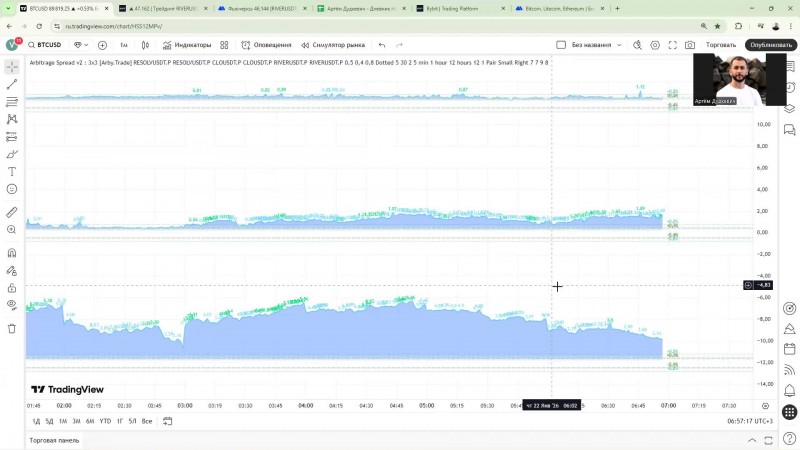The width and height of the screenshot is (800, 450).
Task: Open BTCUSD symbol search
Action: click(44, 45)
